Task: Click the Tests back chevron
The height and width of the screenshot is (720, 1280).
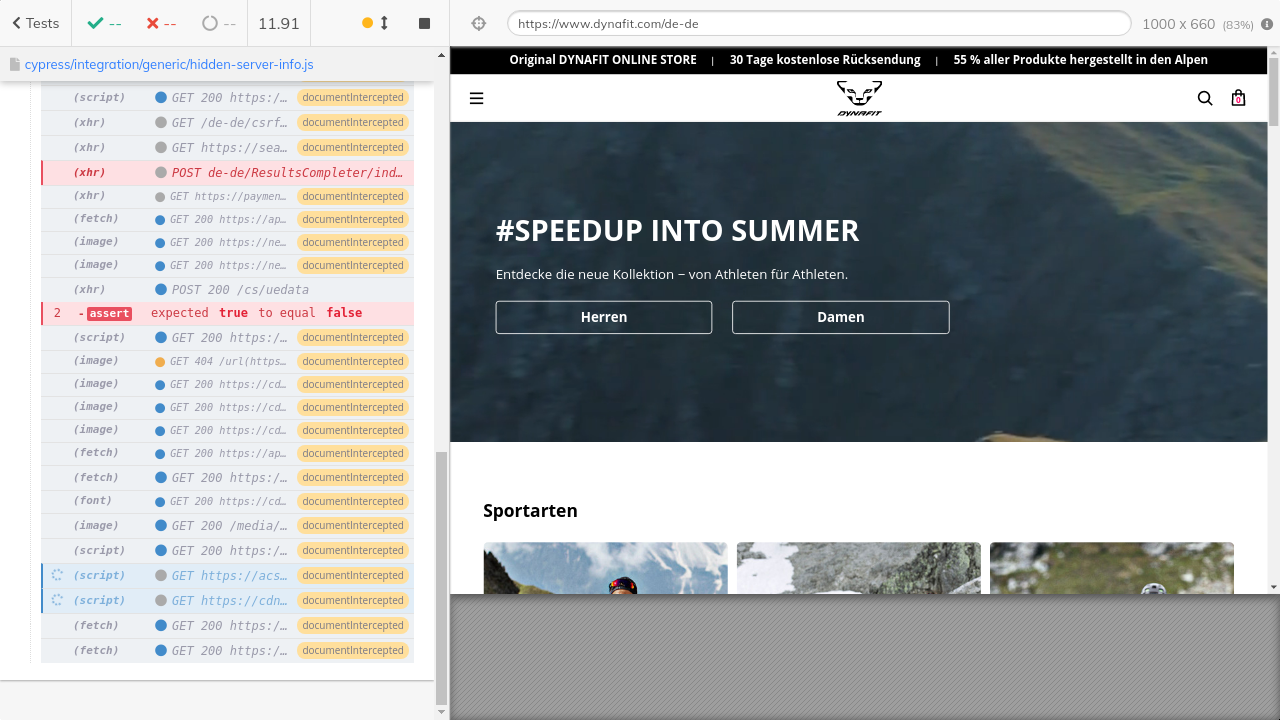Action: point(17,23)
